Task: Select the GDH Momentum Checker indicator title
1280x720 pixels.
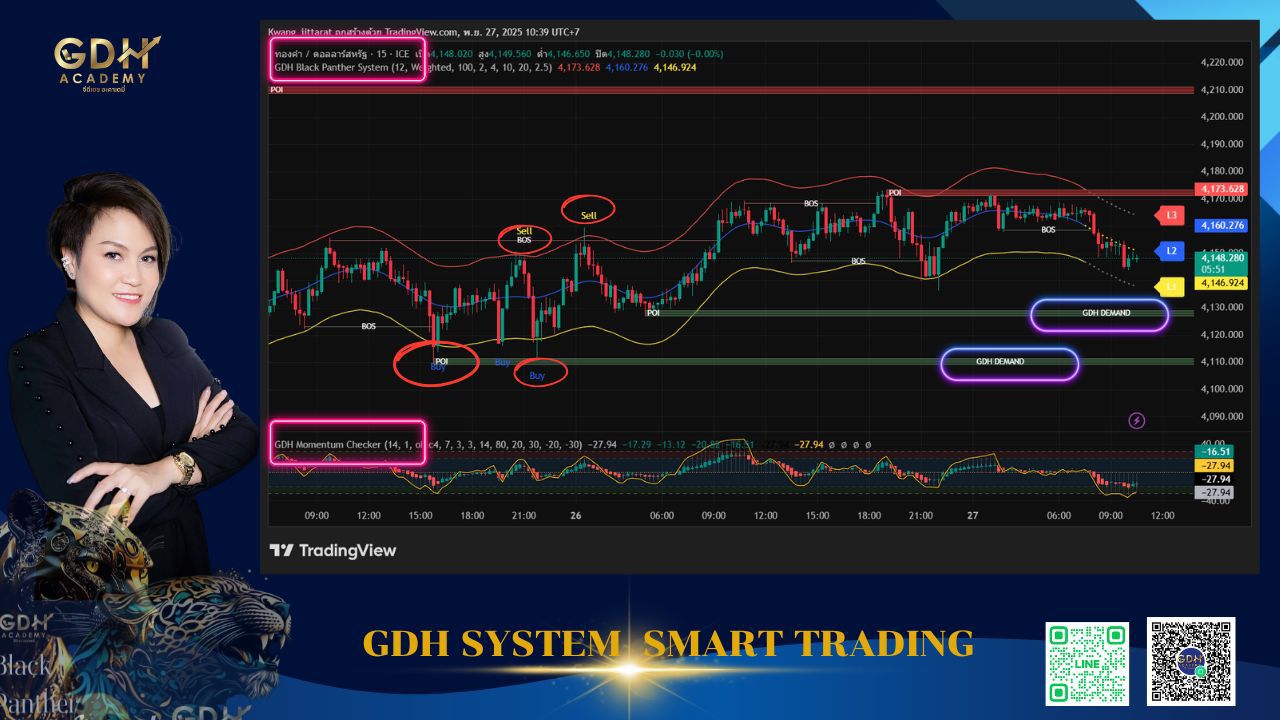Action: click(x=428, y=444)
